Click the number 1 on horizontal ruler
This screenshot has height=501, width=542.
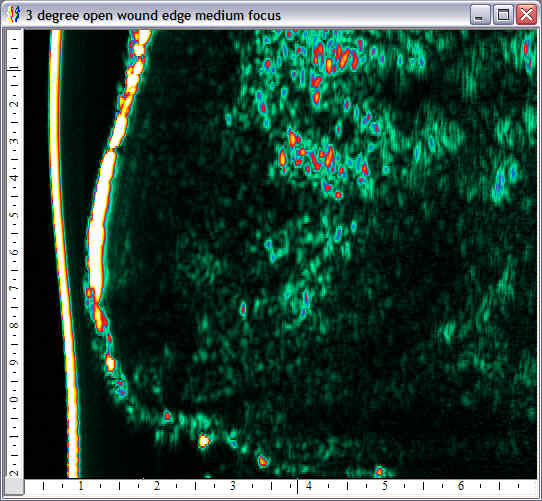pos(81,486)
